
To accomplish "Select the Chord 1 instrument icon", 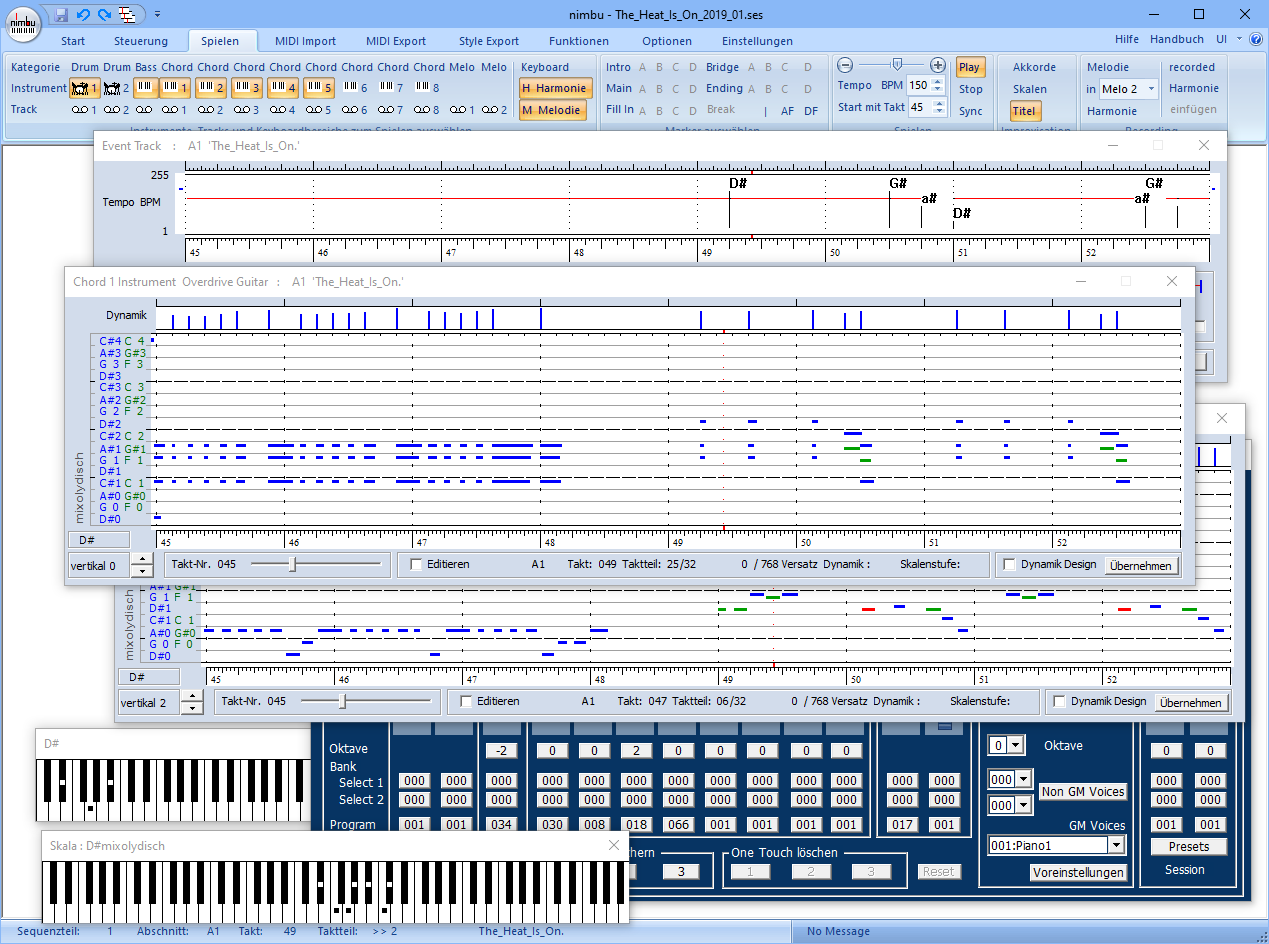I will (x=176, y=88).
